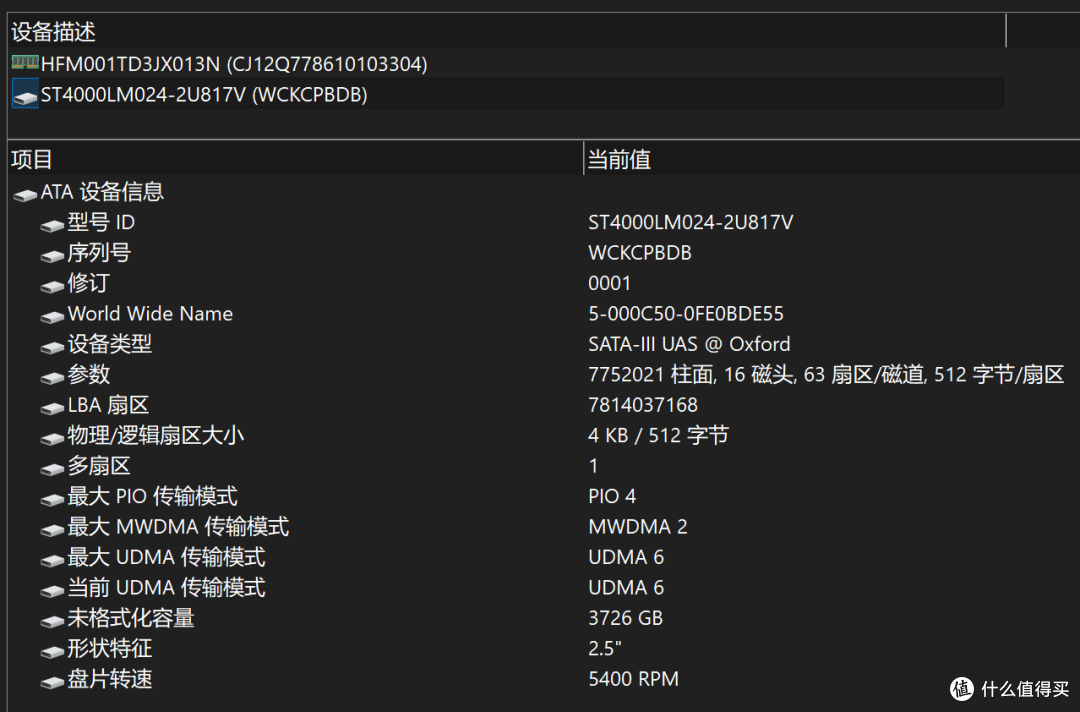
Task: Click the serial number value WCKCPBDB in 当前值 column
Action: click(639, 253)
